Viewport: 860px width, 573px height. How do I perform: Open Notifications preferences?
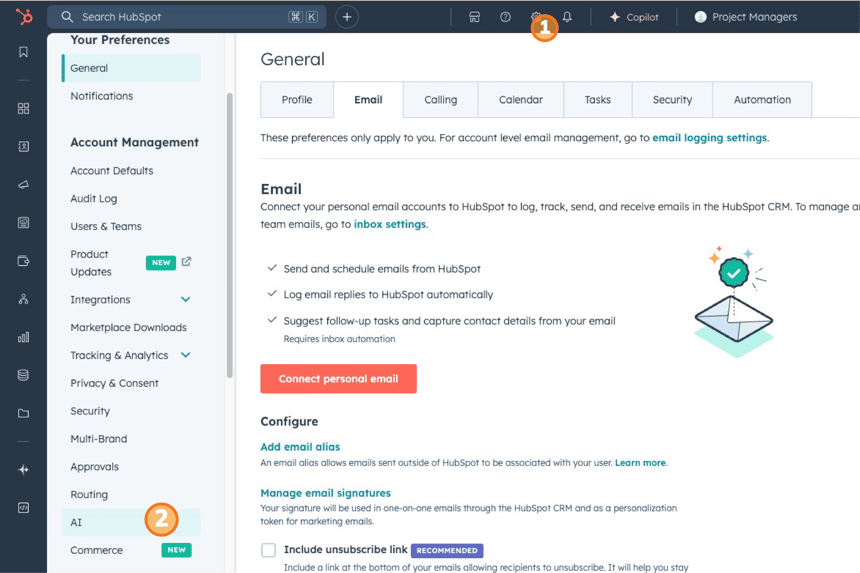point(101,96)
